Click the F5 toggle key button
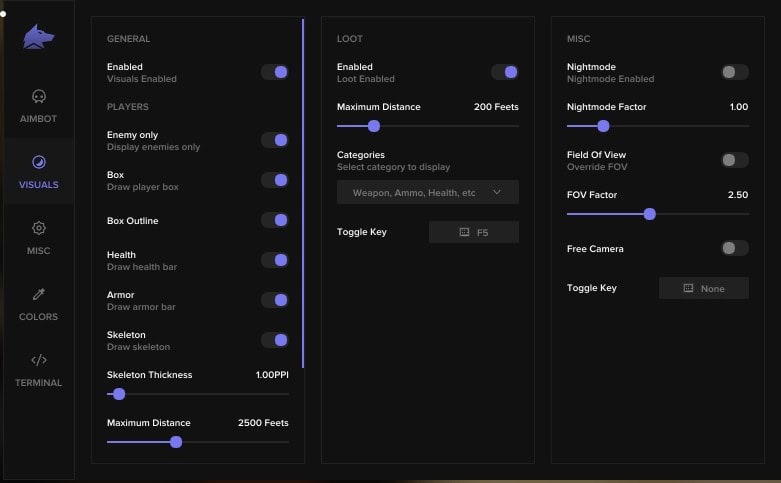The image size is (781, 483). [x=474, y=232]
